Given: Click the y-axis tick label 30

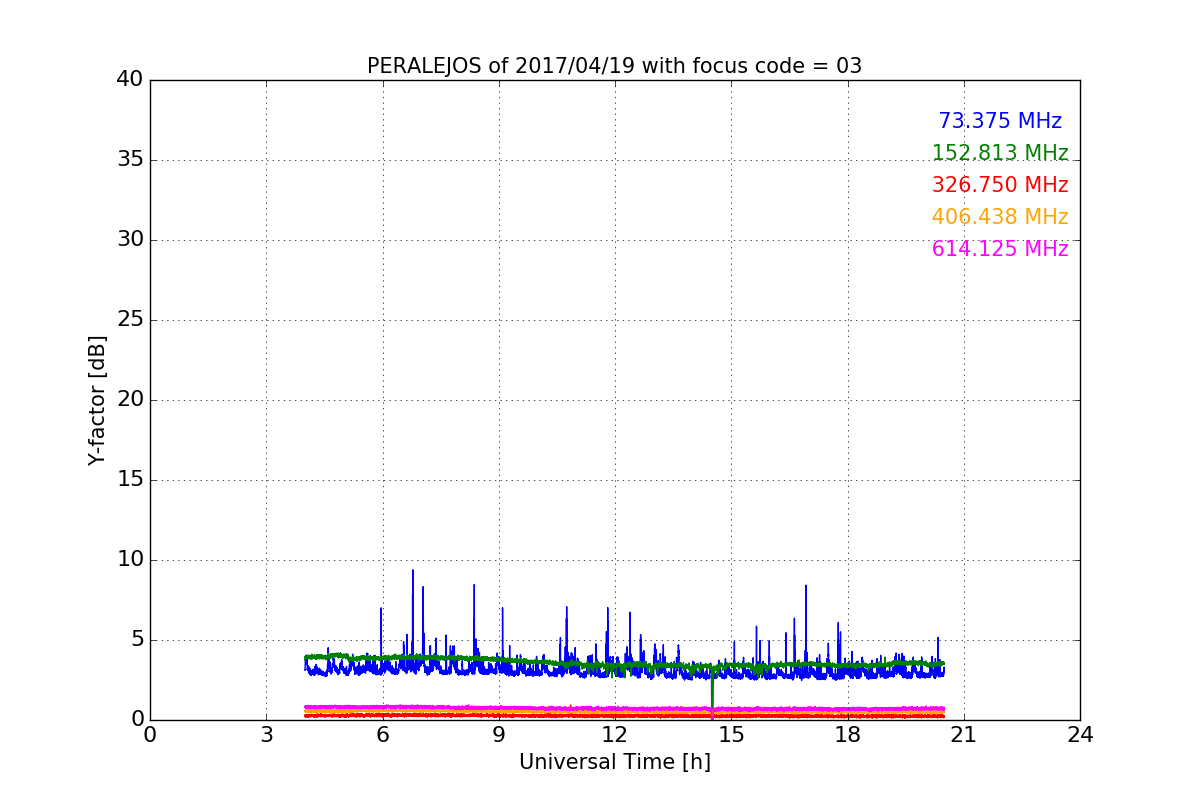Looking at the screenshot, I should (x=130, y=240).
